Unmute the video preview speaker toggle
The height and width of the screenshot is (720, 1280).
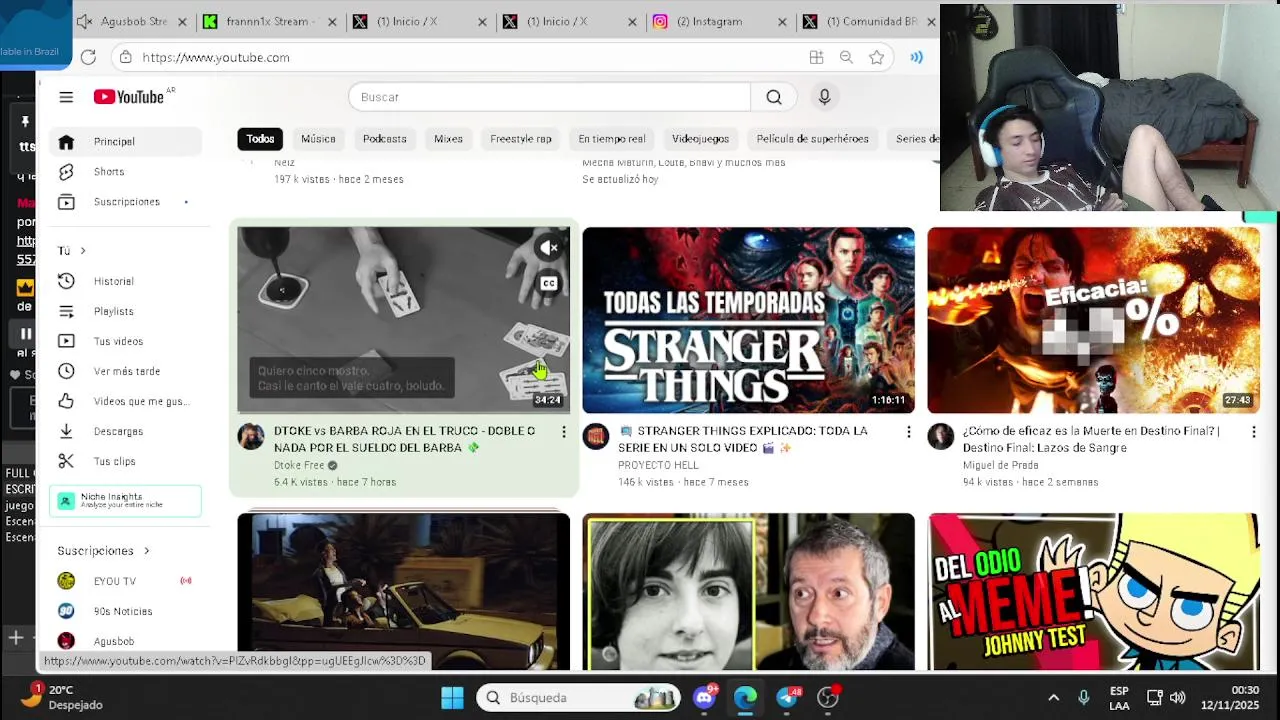coord(549,248)
